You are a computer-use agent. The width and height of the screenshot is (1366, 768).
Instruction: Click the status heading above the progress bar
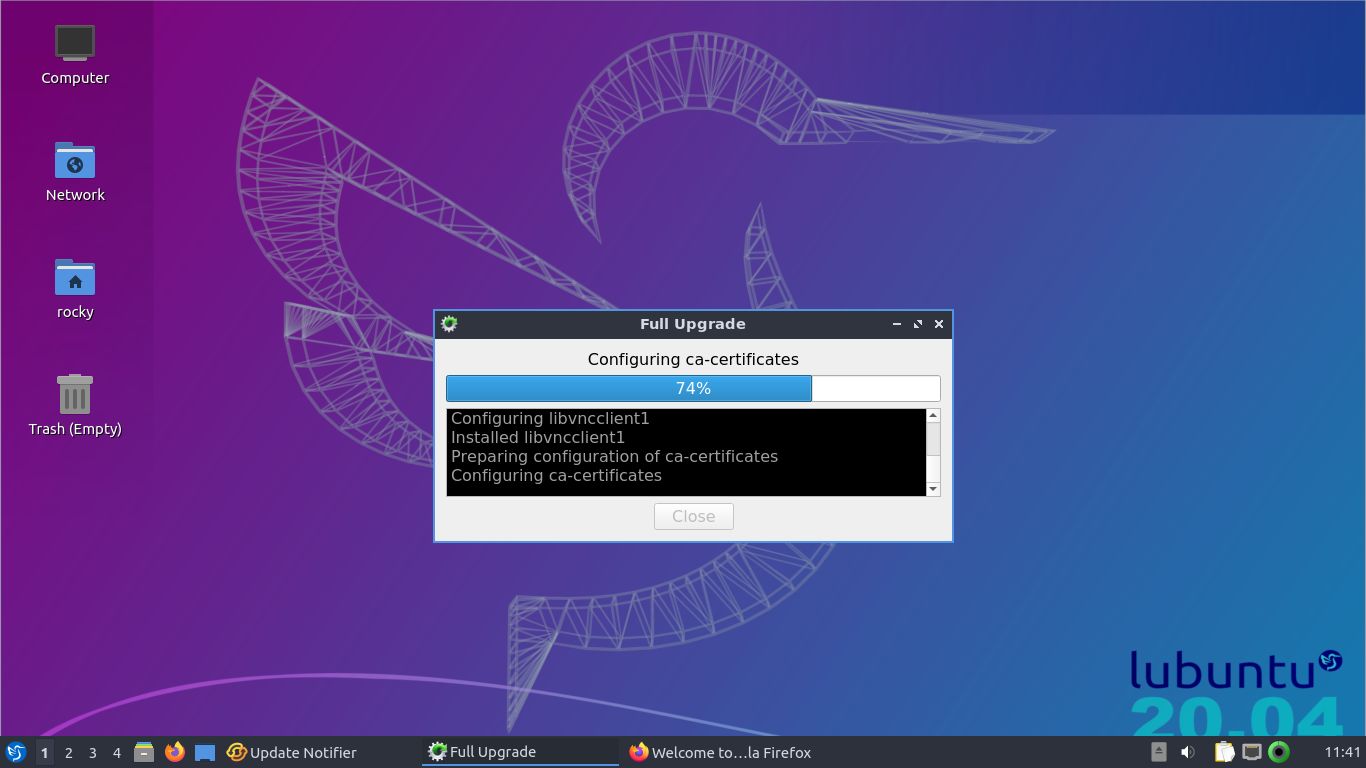[693, 359]
